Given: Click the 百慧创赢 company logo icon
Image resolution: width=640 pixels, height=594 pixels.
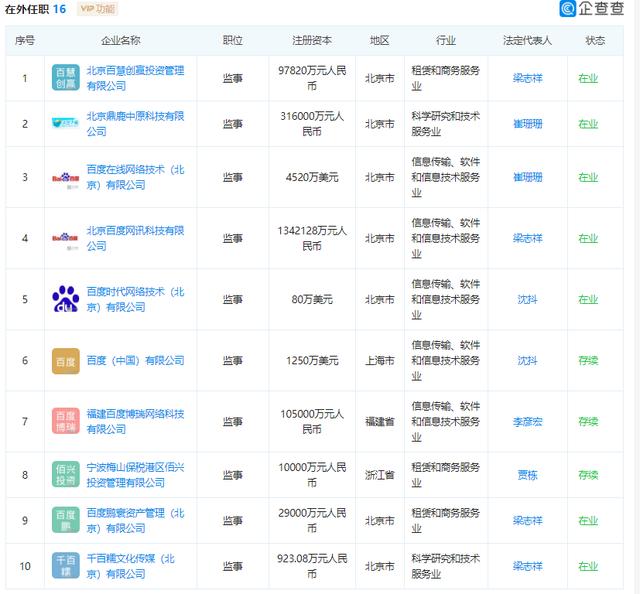Looking at the screenshot, I should click(x=66, y=78).
